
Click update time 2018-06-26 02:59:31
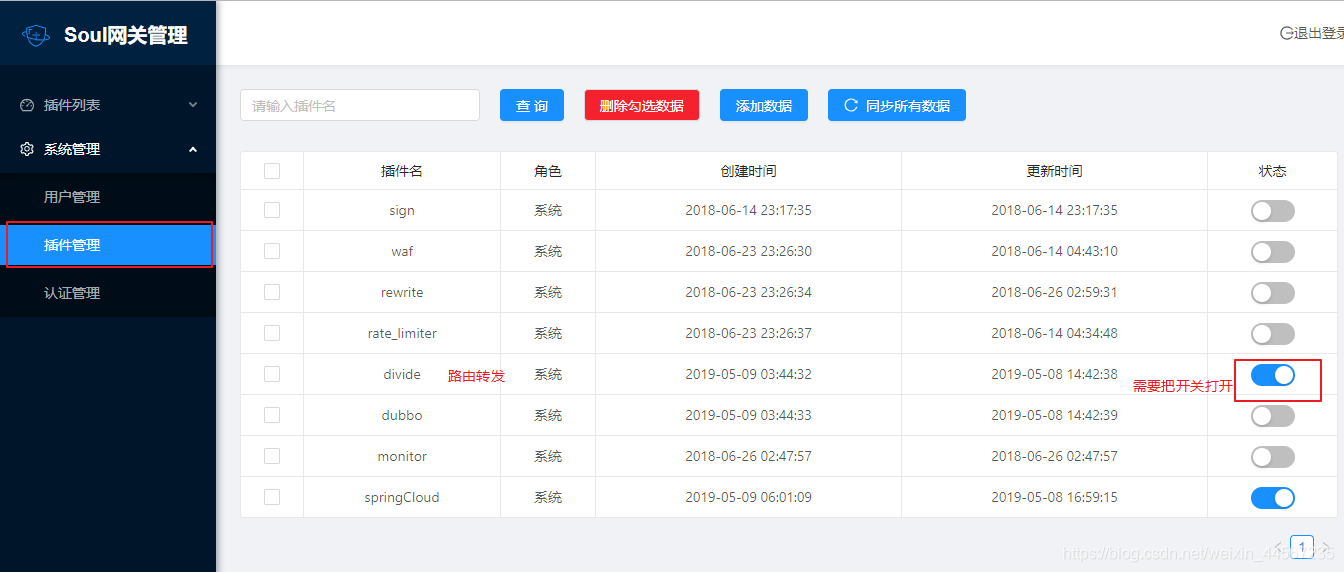pyautogui.click(x=1054, y=292)
